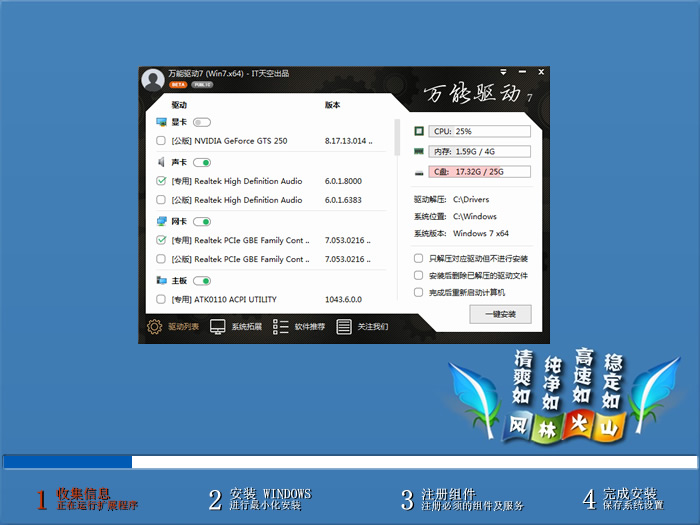Click the document icon for 关注我们

pos(344,327)
